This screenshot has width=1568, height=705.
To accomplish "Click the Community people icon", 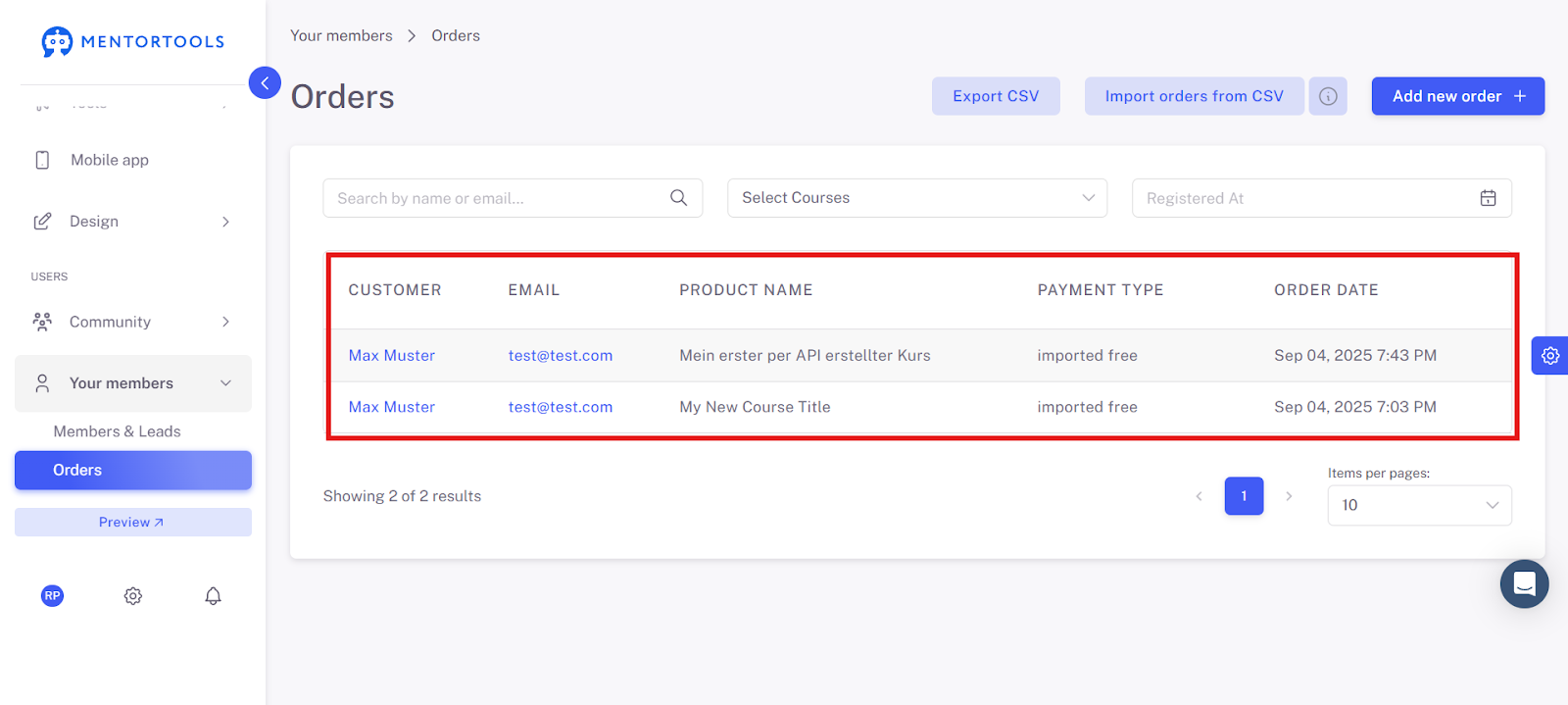I will pos(42,322).
